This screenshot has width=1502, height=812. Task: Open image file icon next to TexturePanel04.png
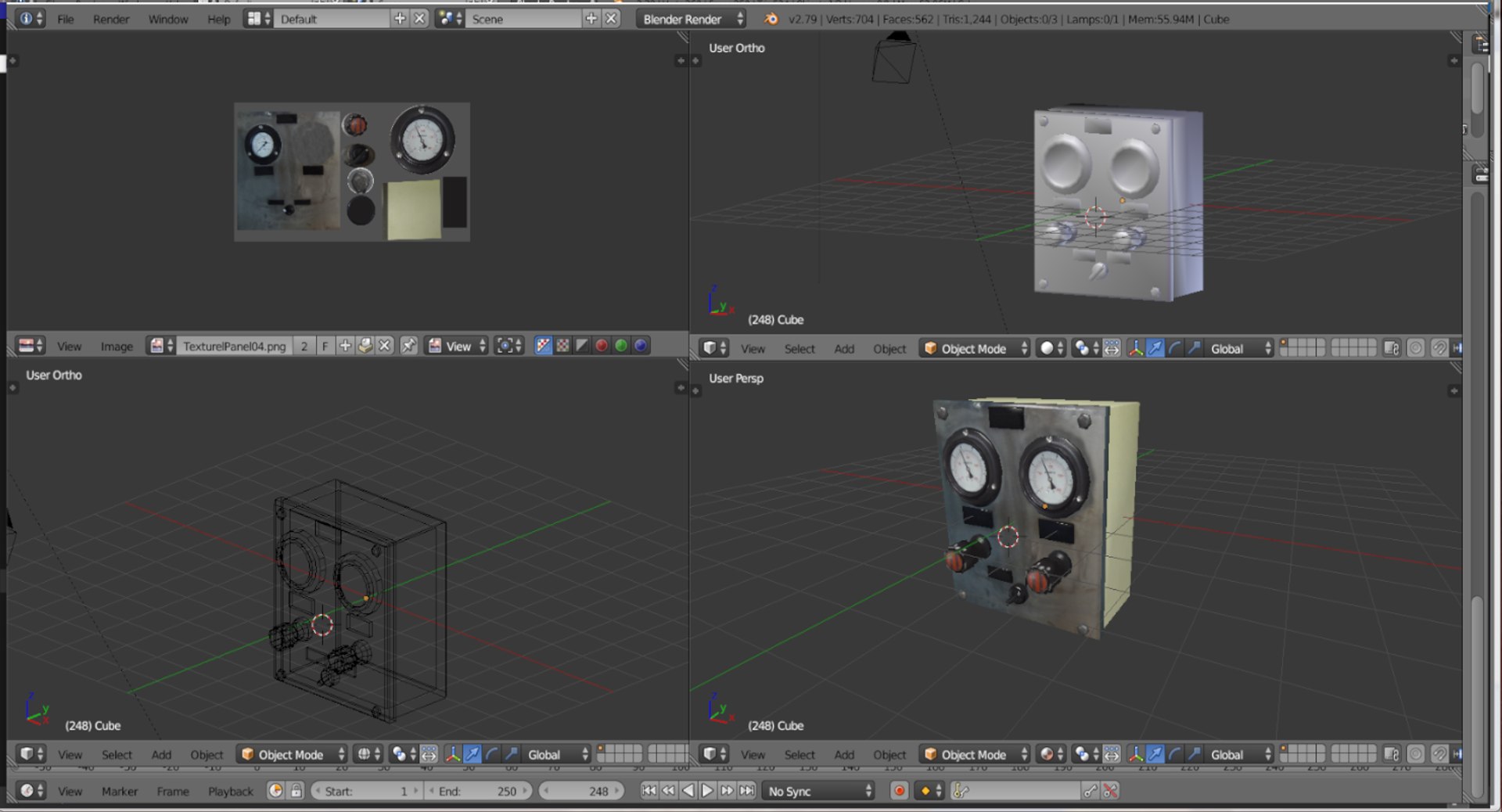point(365,346)
